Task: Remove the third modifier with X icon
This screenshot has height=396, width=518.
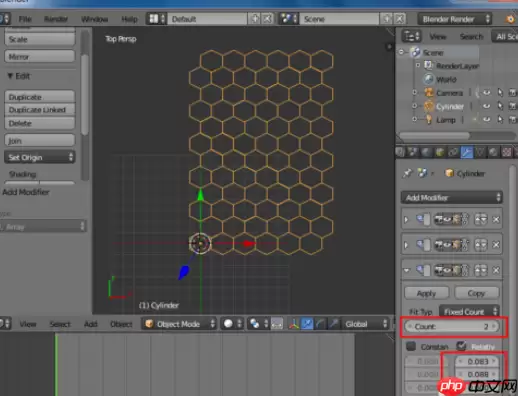Action: click(496, 270)
